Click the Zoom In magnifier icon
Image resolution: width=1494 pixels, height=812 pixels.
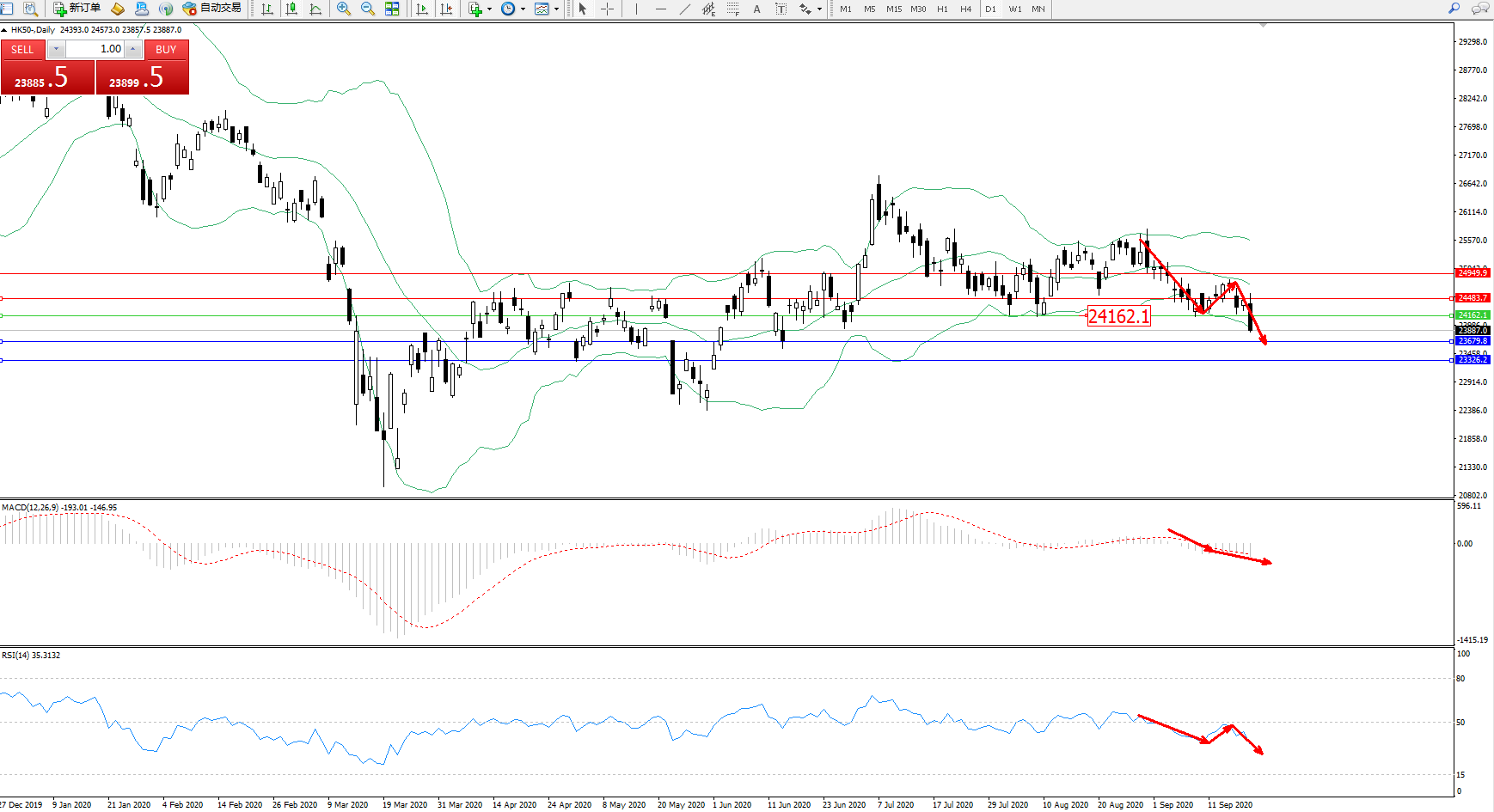point(344,9)
